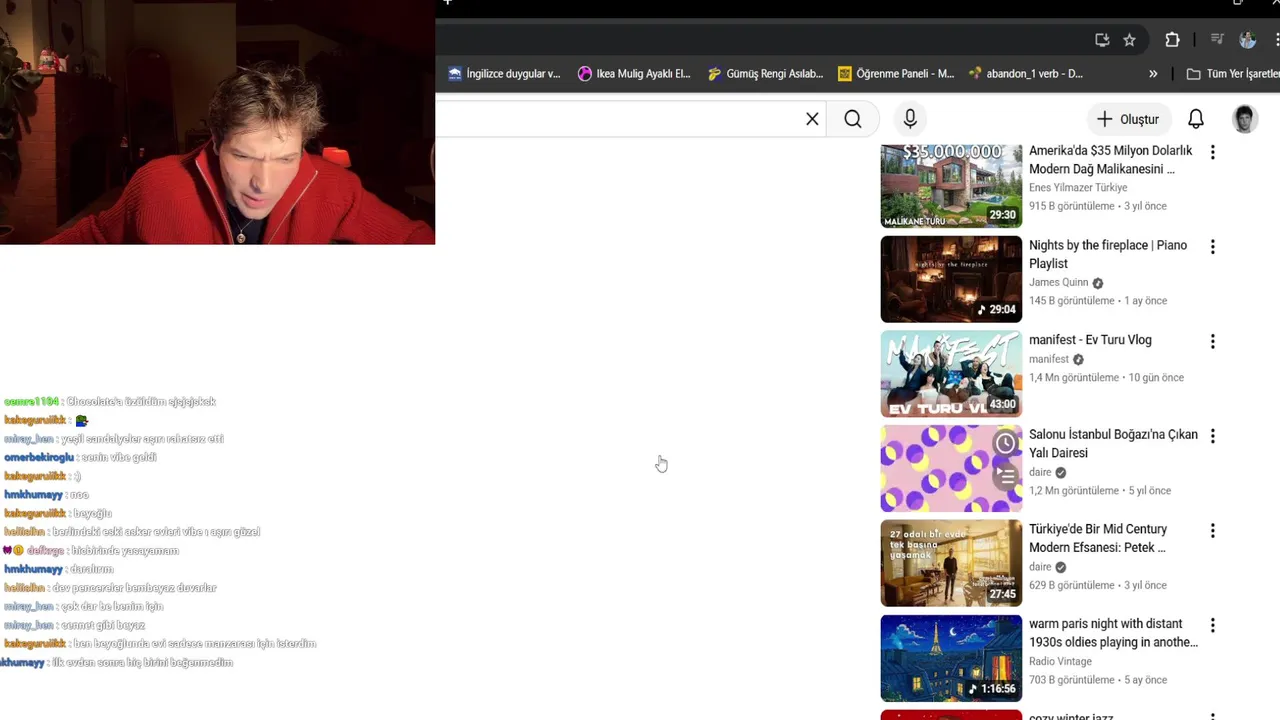Click the YouTube search magnifier button
The image size is (1280, 720).
click(x=852, y=119)
